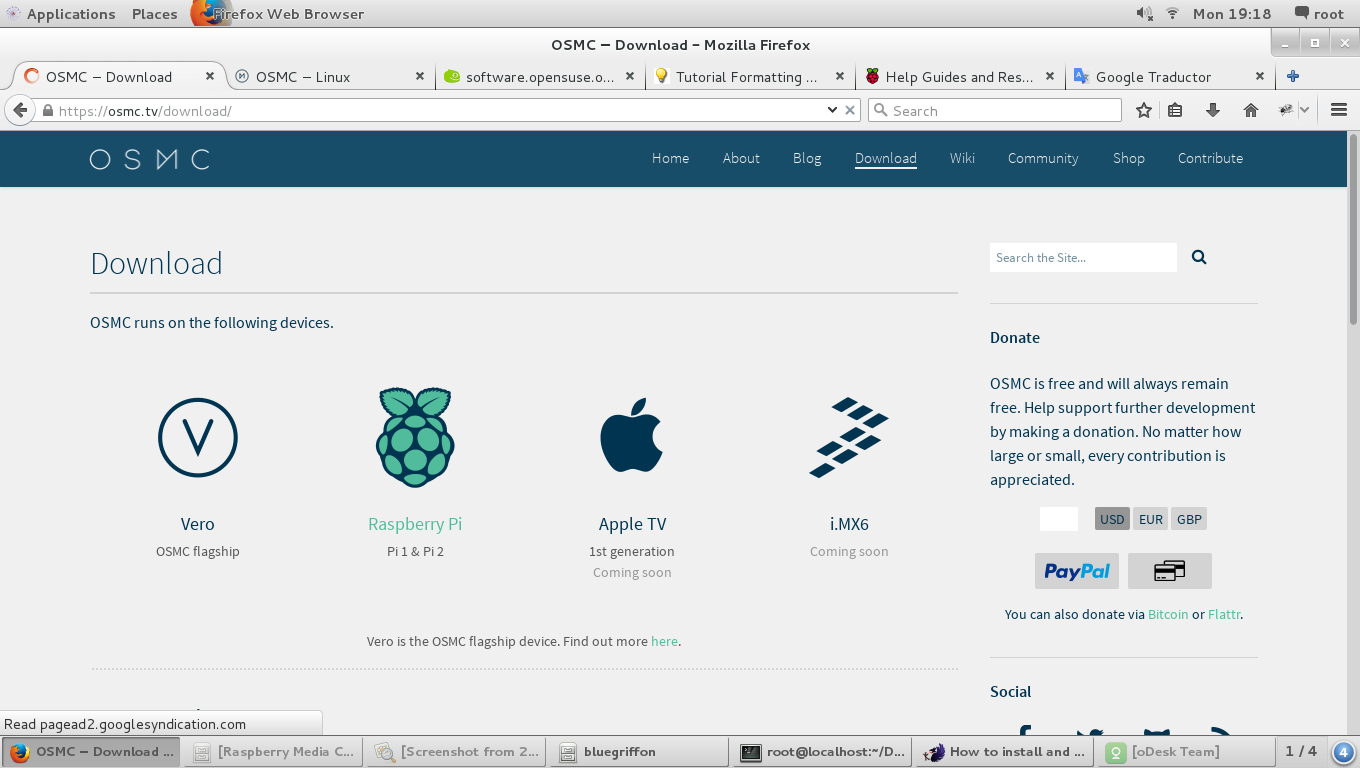Image resolution: width=1360 pixels, height=768 pixels.
Task: Follow the Flattr donation link
Action: tap(1224, 614)
